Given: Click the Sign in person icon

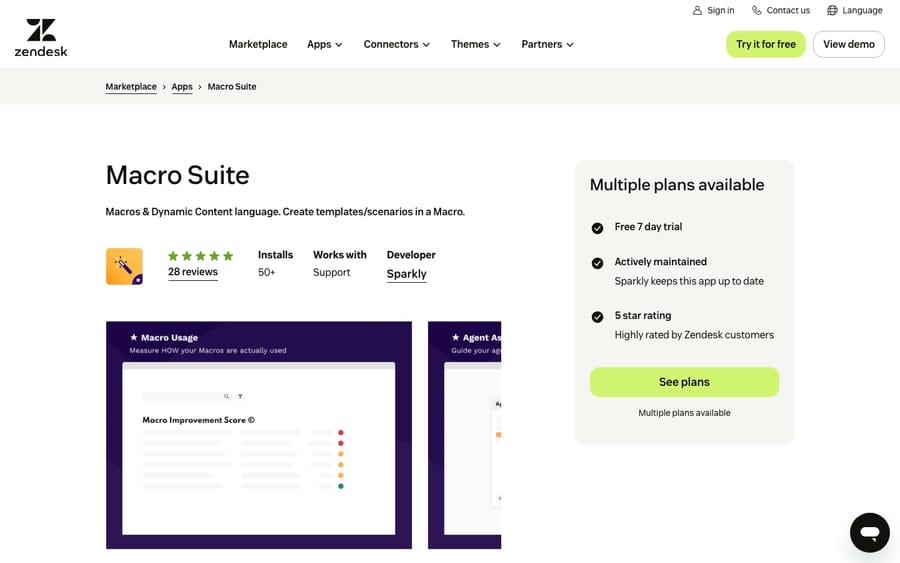Looking at the screenshot, I should [697, 10].
